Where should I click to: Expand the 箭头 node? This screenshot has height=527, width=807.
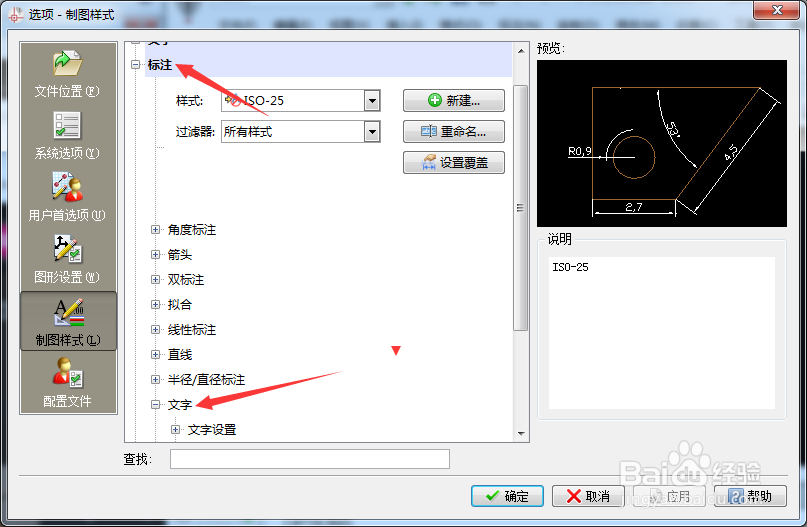pyautogui.click(x=155, y=254)
